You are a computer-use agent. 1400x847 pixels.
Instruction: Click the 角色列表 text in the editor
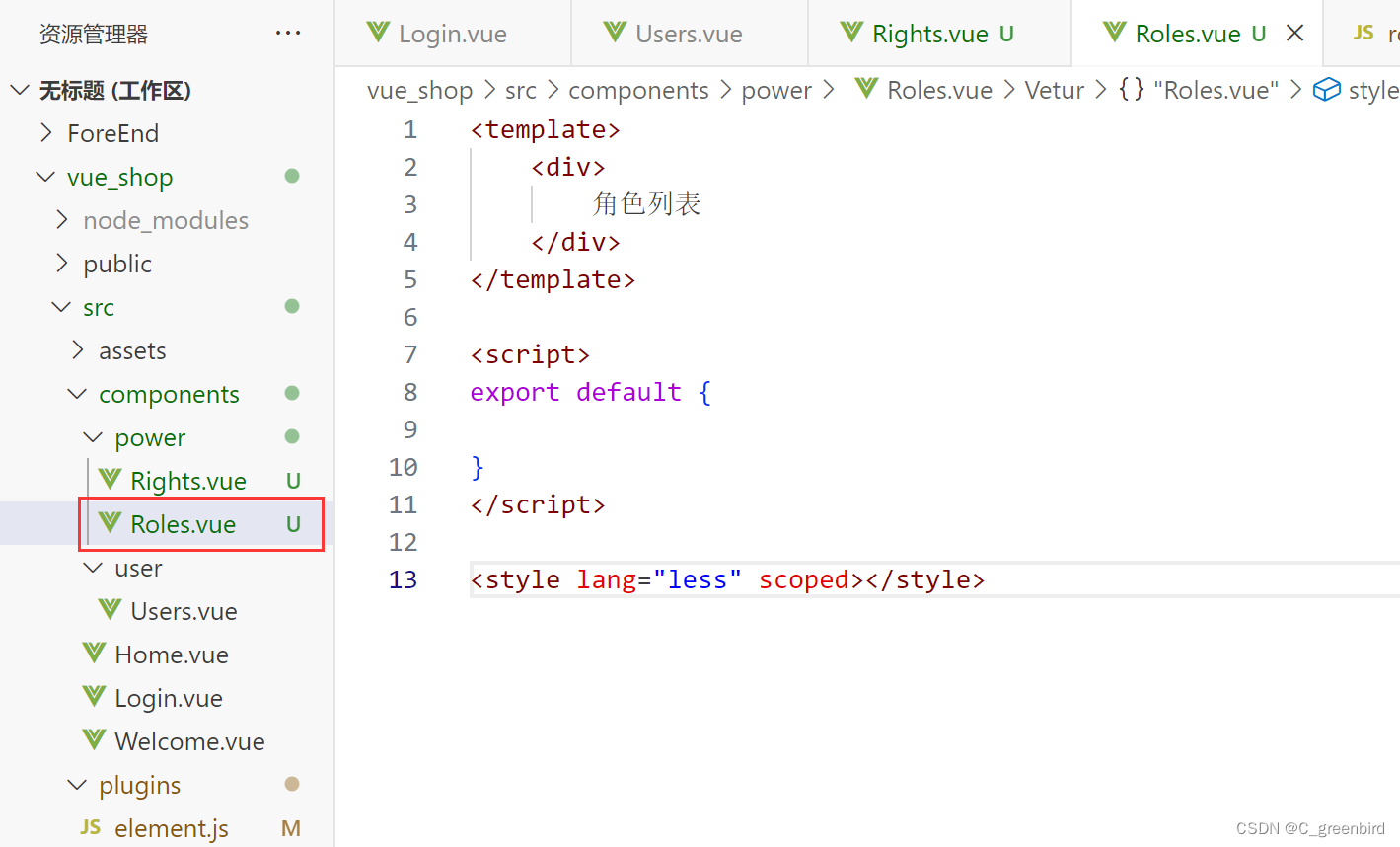[x=647, y=204]
